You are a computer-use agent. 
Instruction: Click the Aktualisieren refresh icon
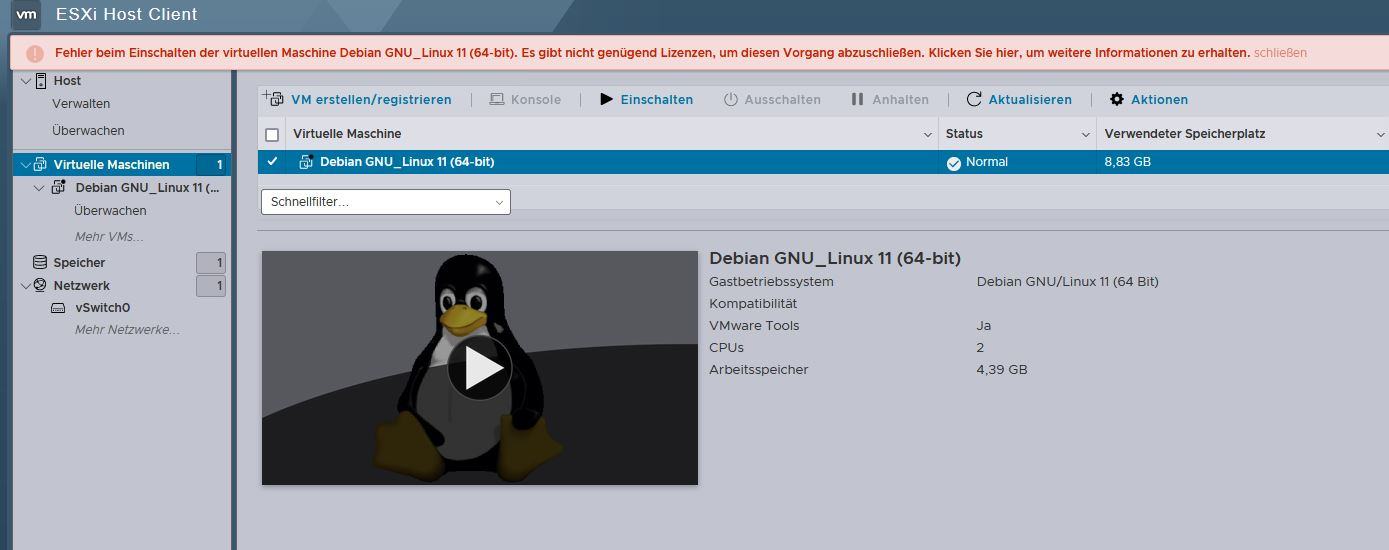point(974,100)
